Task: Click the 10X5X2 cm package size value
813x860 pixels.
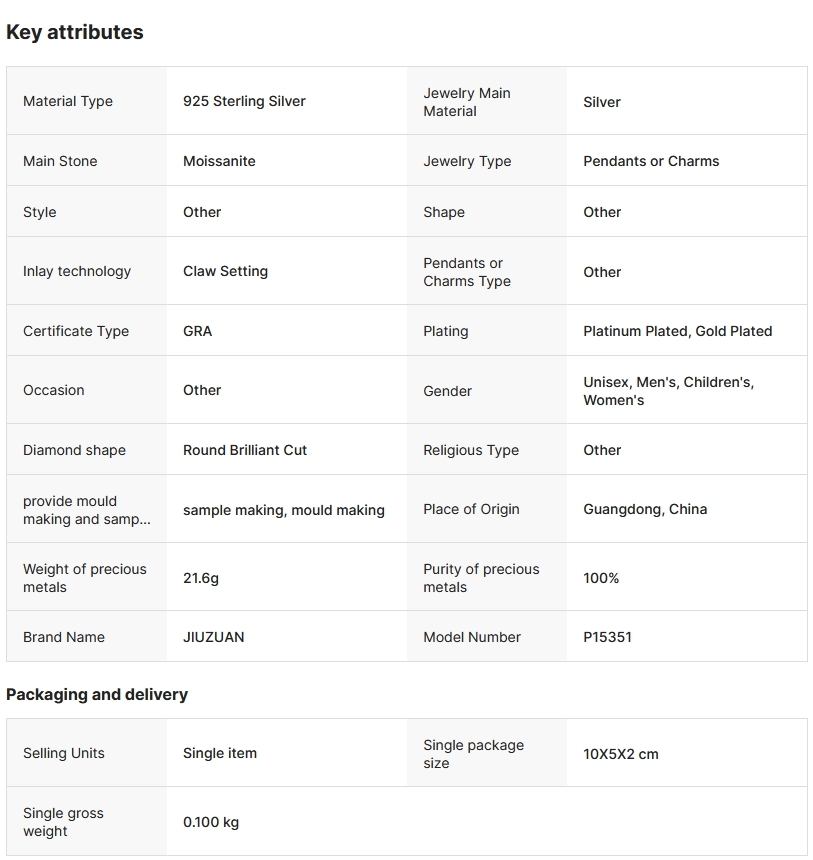Action: tap(620, 754)
